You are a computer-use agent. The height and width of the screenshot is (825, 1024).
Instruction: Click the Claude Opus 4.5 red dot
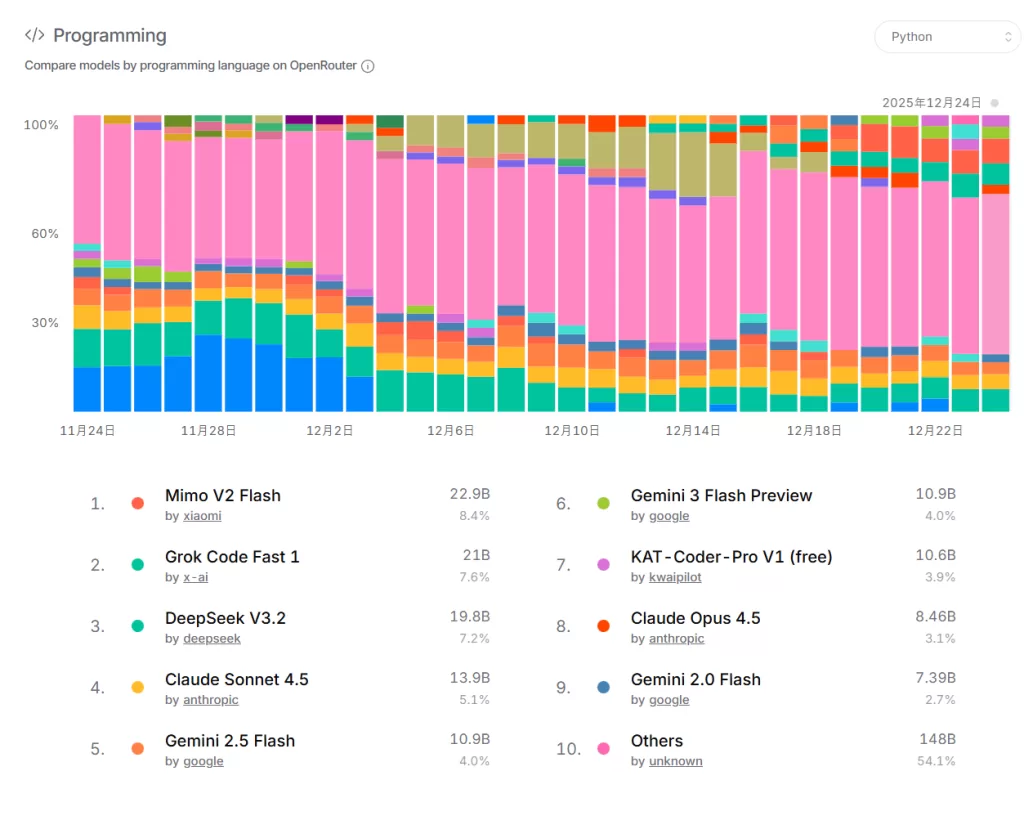coord(604,626)
